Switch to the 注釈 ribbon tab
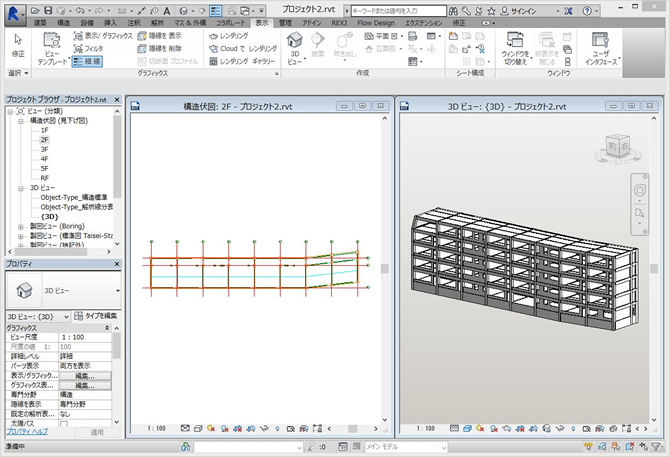 (134, 23)
